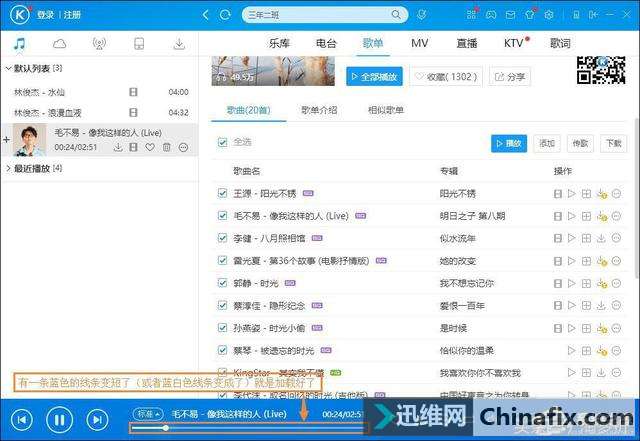Collapse the 默认列表 group

tap(8, 68)
